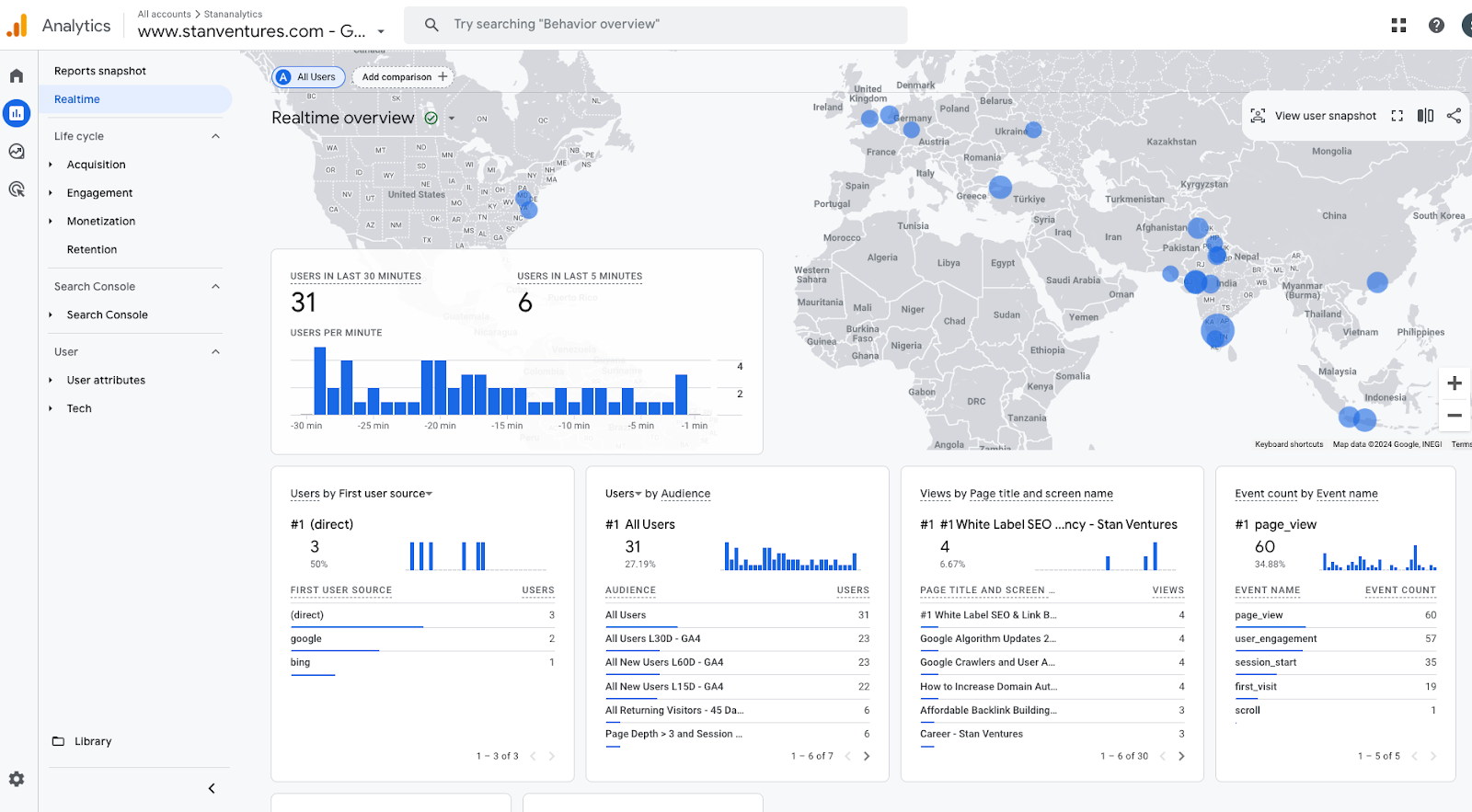
Task: Select Google Algorithm Updates page row
Action: [x=1052, y=639]
